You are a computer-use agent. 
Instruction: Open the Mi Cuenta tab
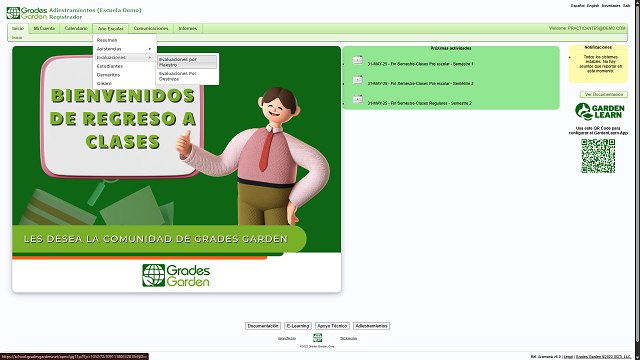(x=44, y=28)
